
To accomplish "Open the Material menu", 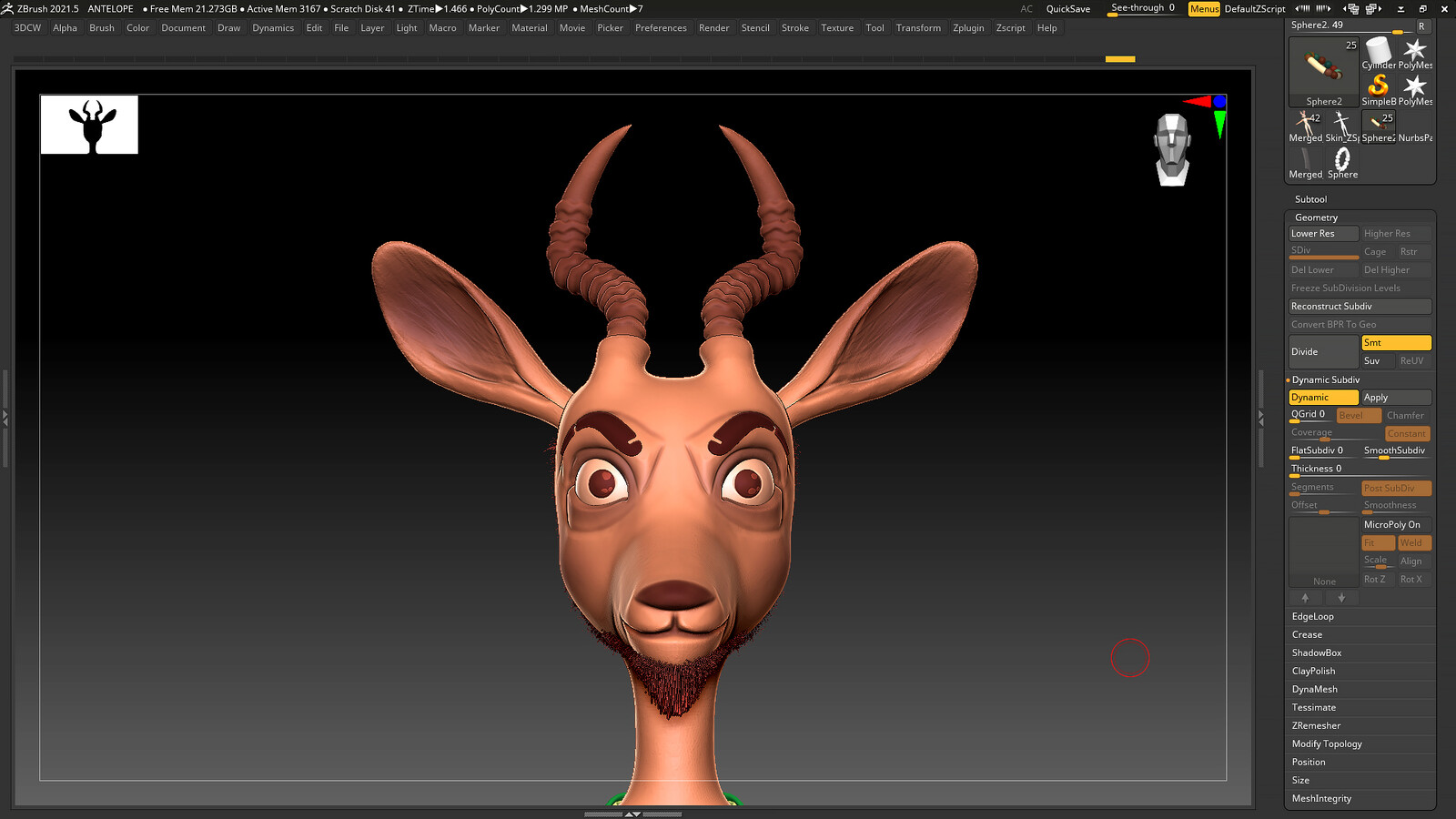I will (x=530, y=28).
